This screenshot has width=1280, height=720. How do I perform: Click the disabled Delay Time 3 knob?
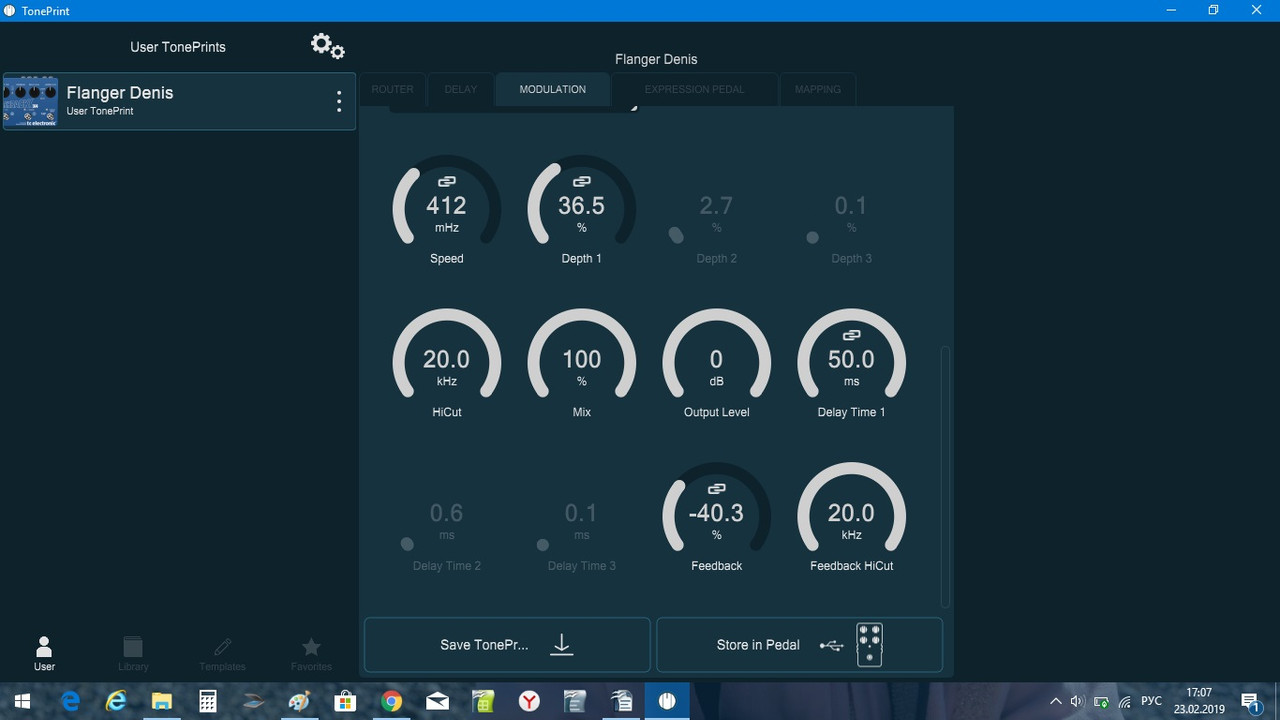point(581,520)
